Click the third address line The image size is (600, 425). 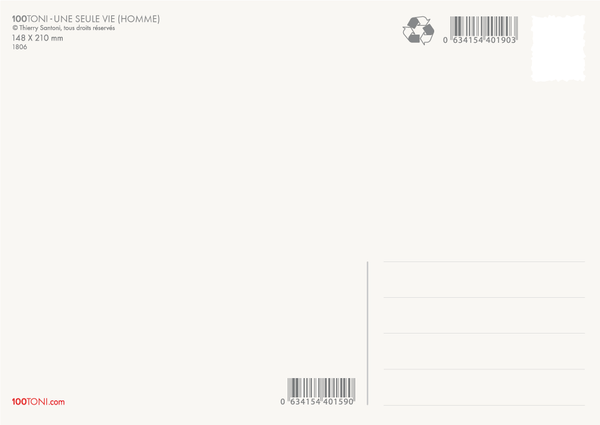[x=484, y=334]
